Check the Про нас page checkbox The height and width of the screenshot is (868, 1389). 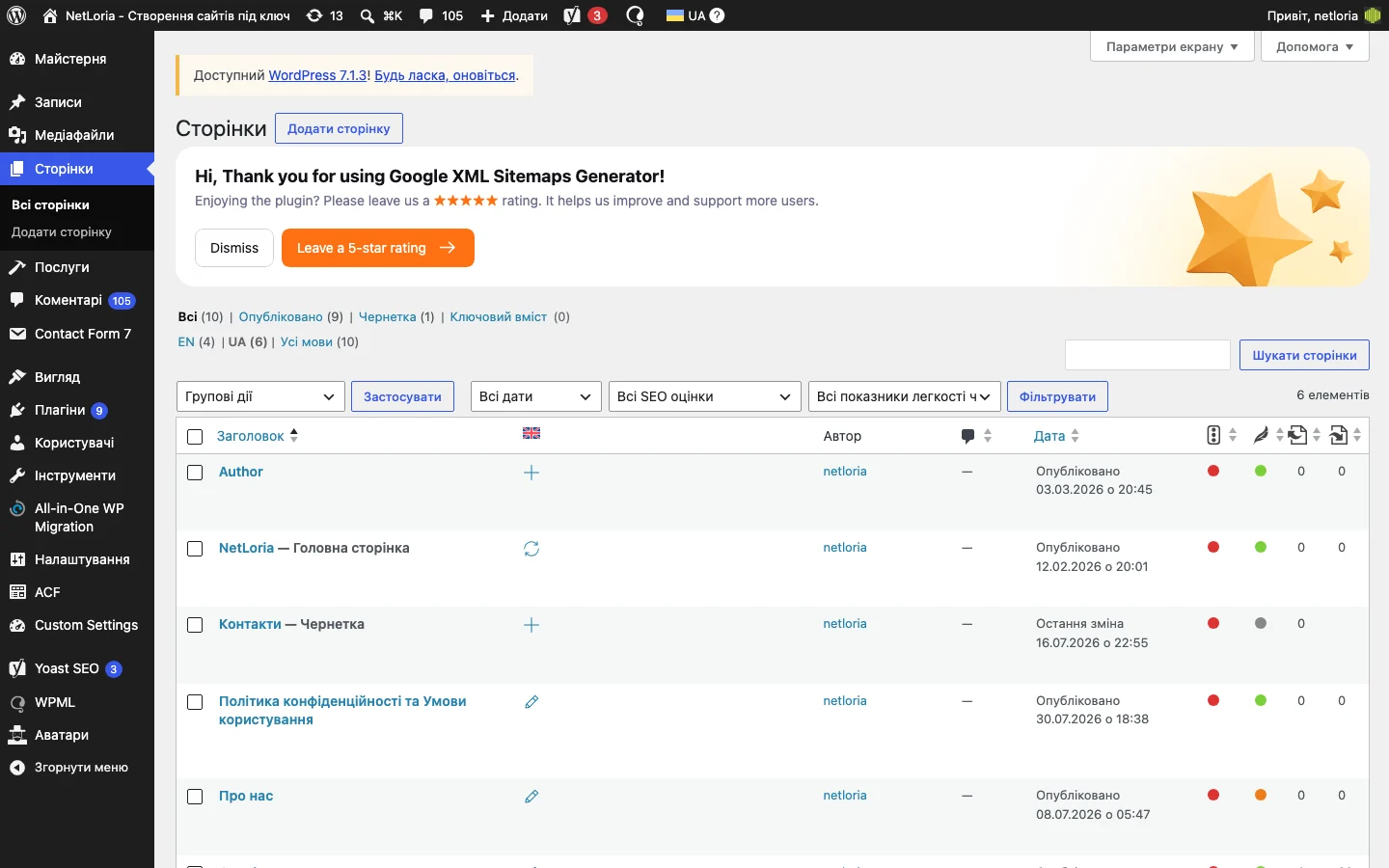tap(195, 797)
